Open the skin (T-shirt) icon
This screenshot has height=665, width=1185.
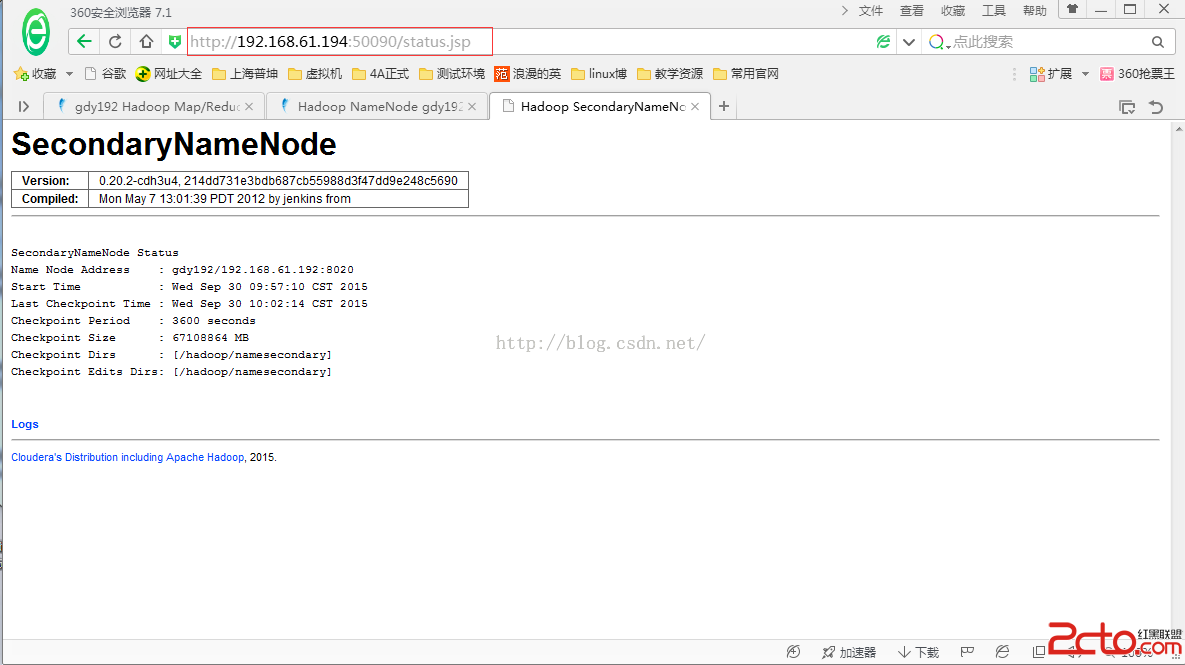(1072, 9)
